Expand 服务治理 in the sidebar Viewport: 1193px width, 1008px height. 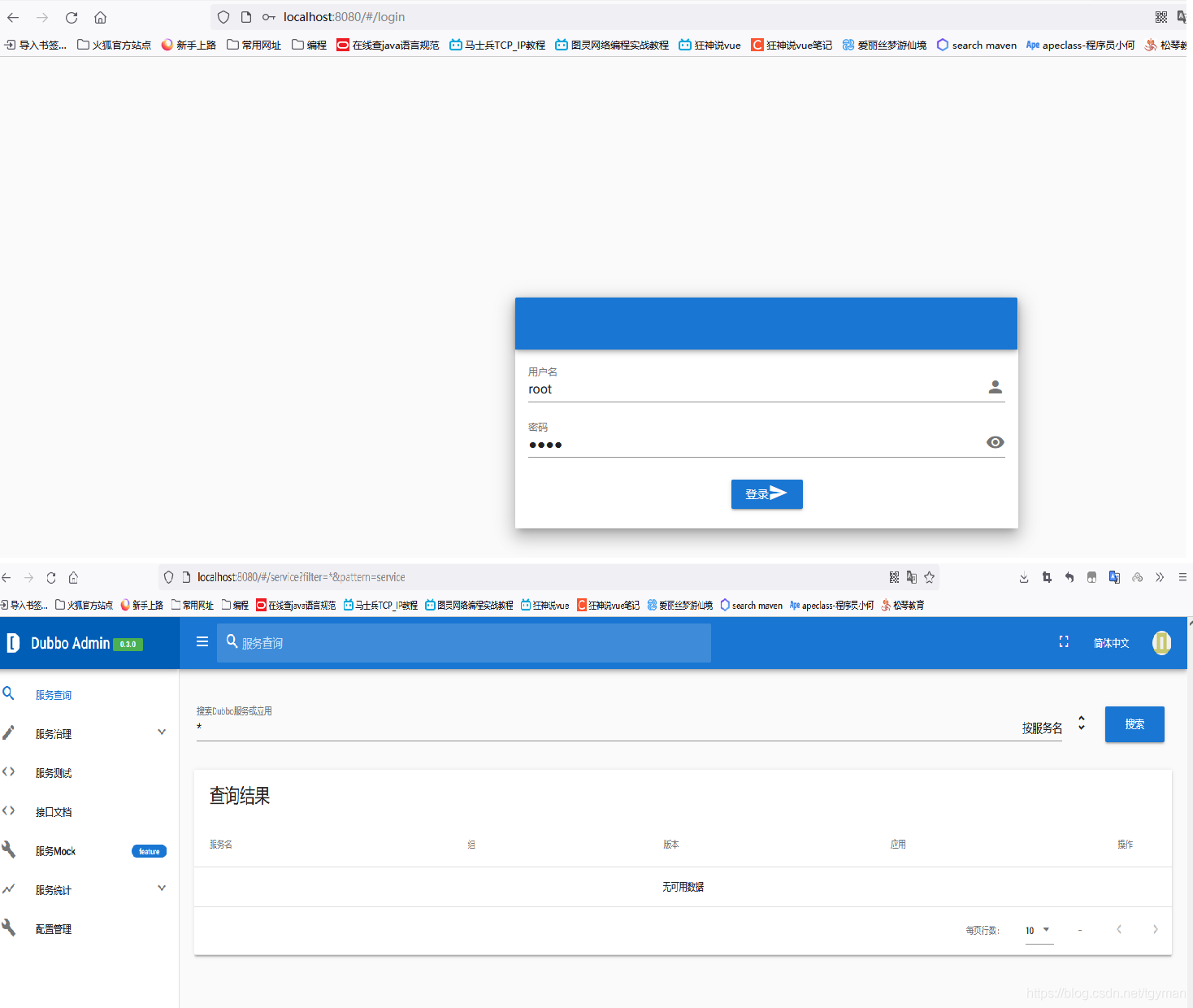[89, 734]
